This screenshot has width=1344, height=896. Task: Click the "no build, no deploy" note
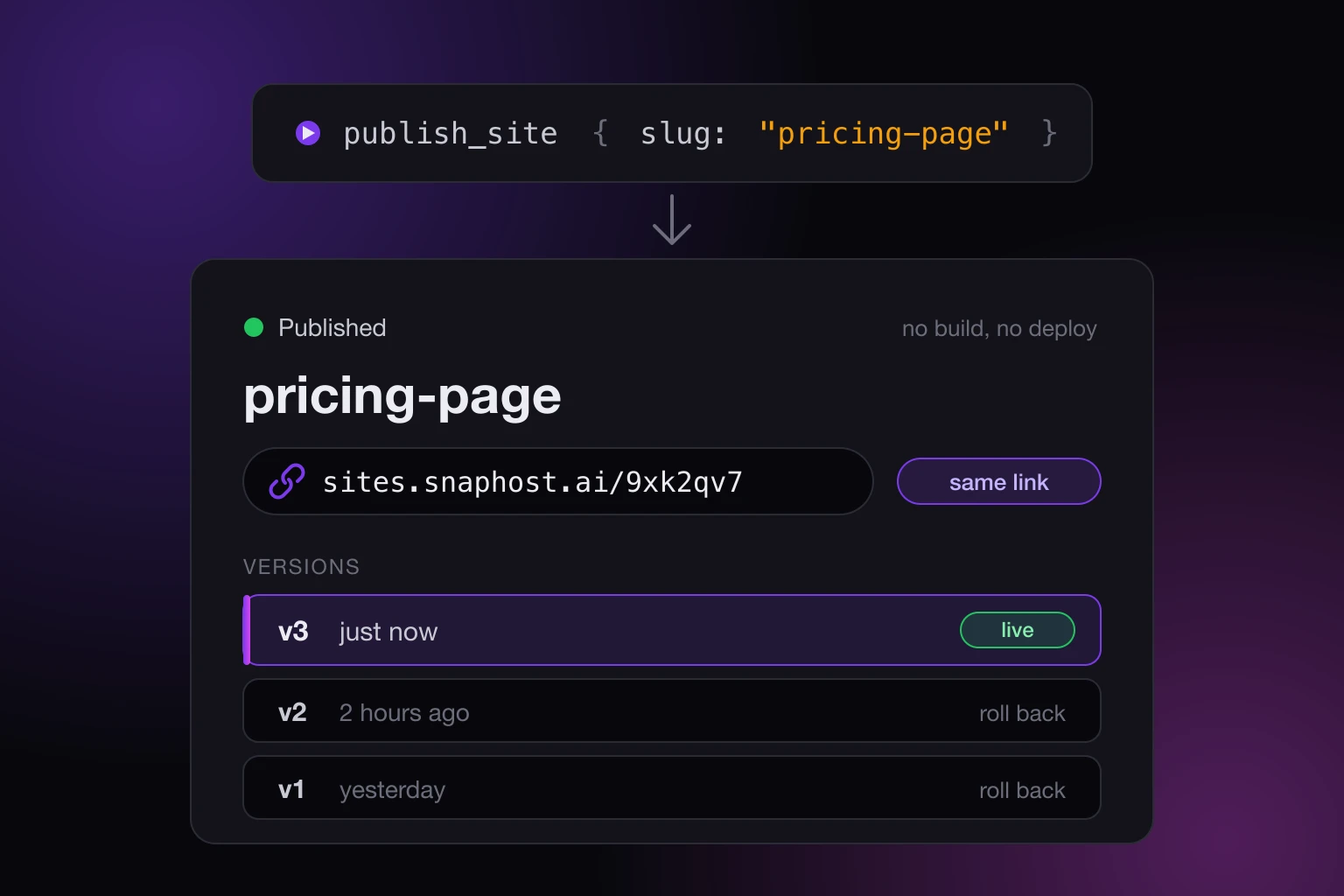[x=999, y=328]
